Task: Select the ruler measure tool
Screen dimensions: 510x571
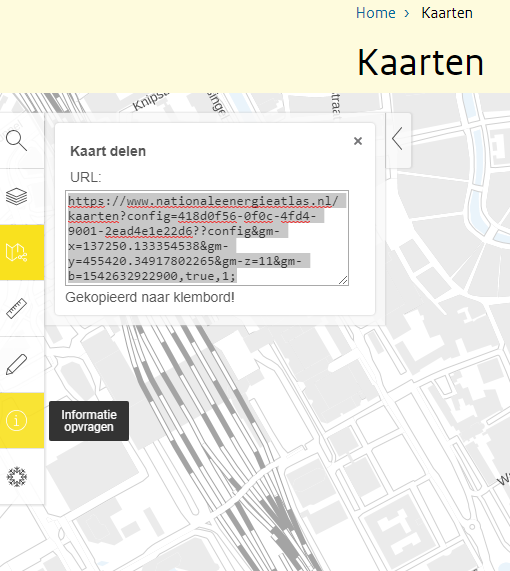Action: pyautogui.click(x=16, y=308)
